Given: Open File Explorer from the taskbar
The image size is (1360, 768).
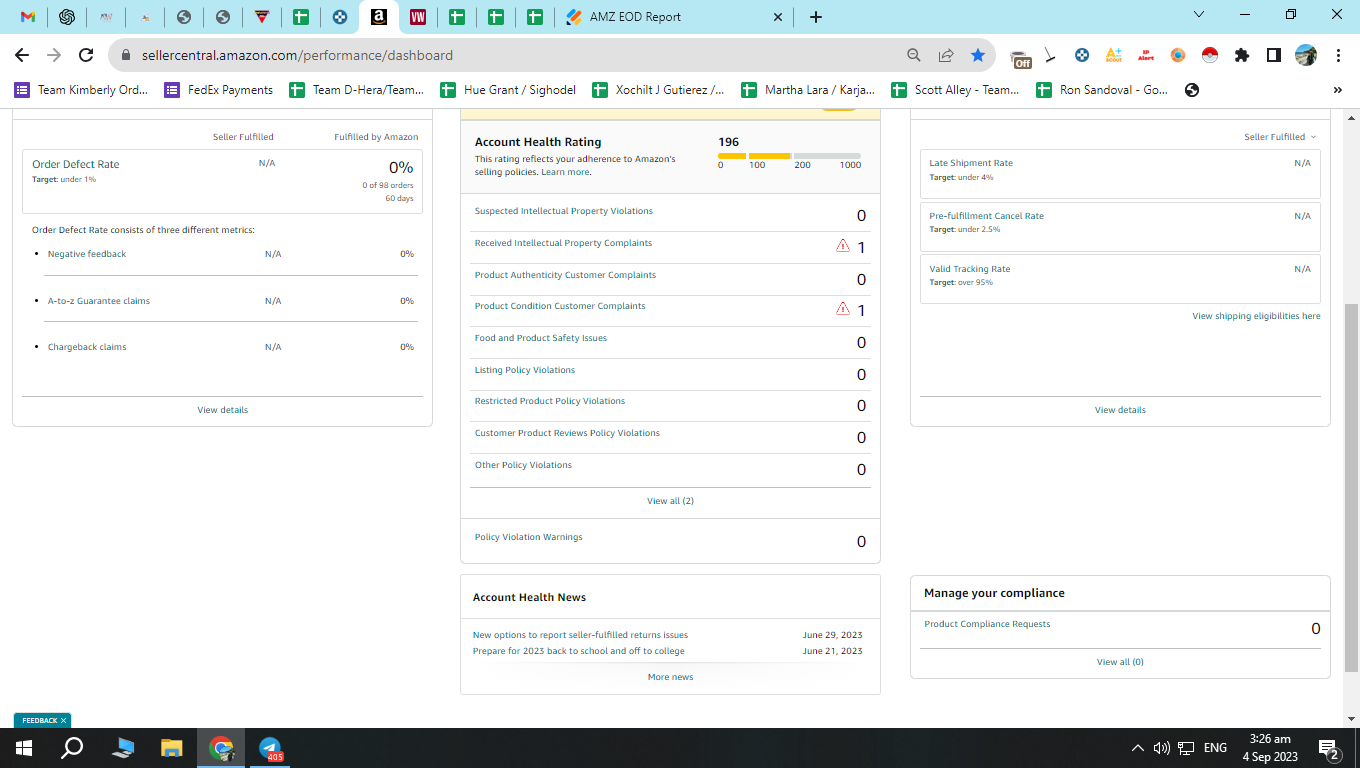Looking at the screenshot, I should 172,748.
